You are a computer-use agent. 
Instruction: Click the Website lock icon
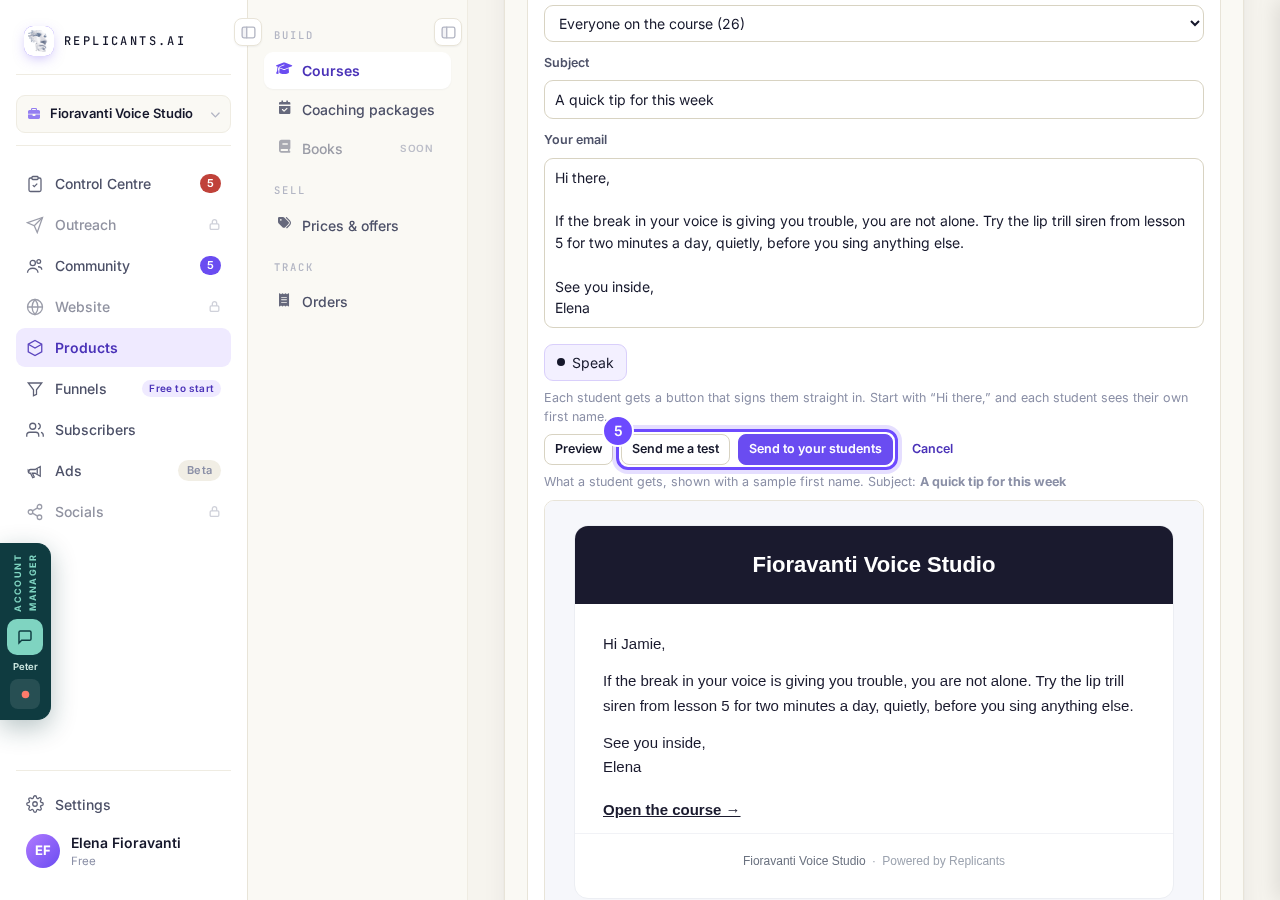(214, 307)
